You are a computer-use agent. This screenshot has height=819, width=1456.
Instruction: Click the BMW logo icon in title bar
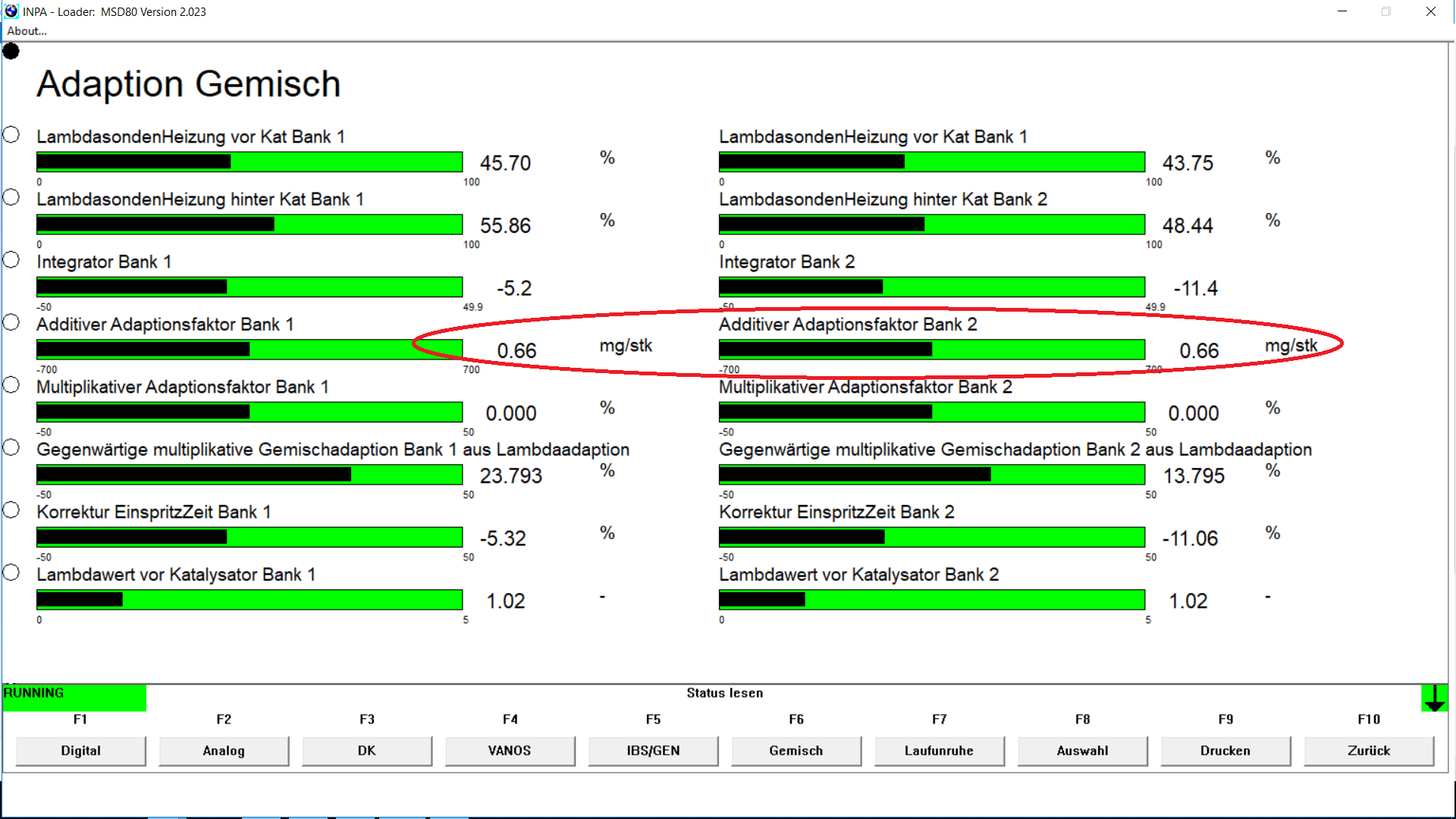pos(11,11)
